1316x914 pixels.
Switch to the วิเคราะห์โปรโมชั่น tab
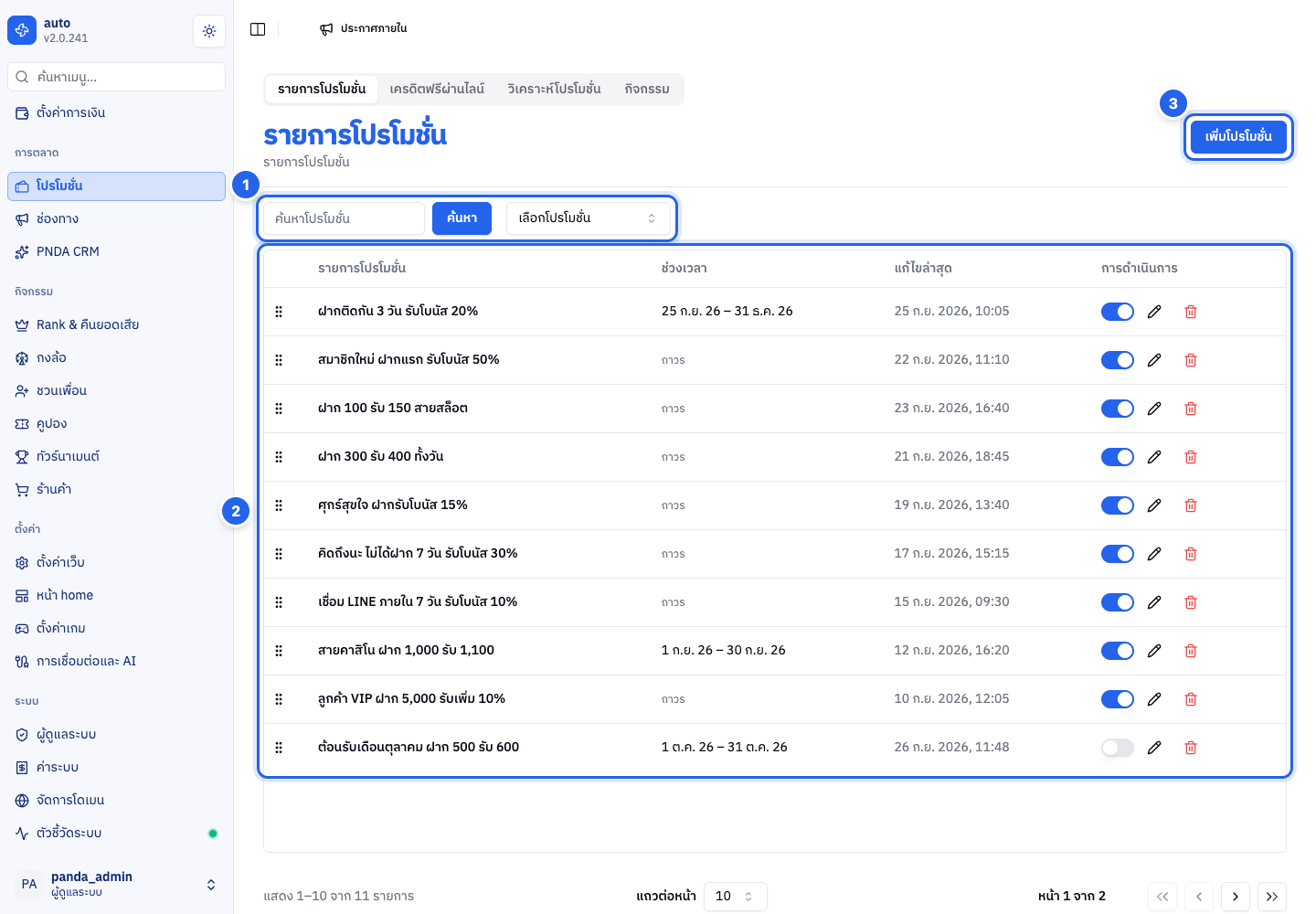point(554,89)
